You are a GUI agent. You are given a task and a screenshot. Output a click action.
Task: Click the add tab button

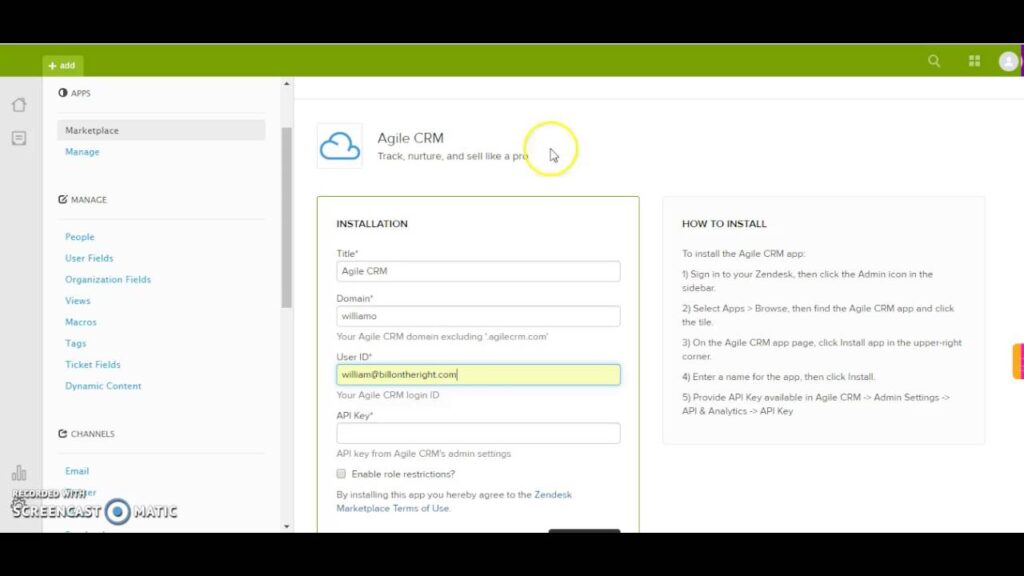(x=63, y=65)
